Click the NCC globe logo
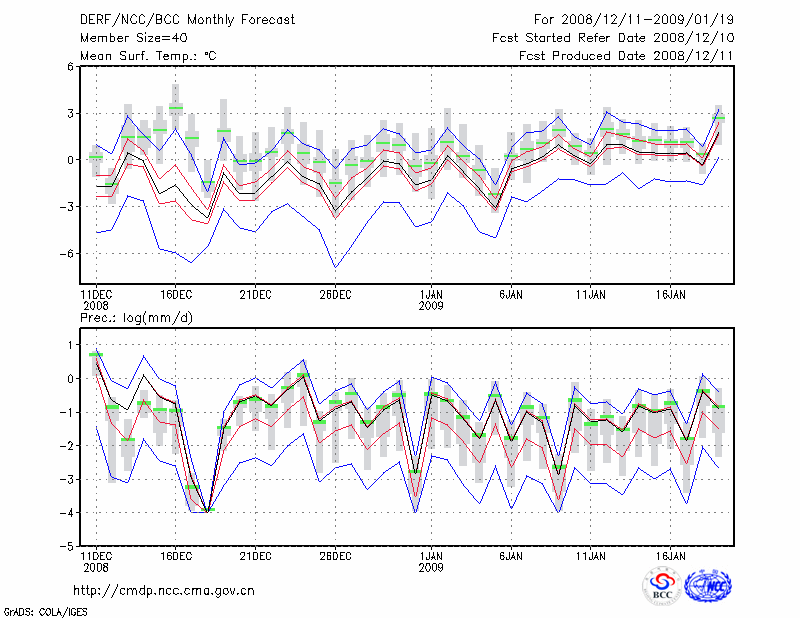Viewport: 800px width, 618px height. click(x=707, y=586)
